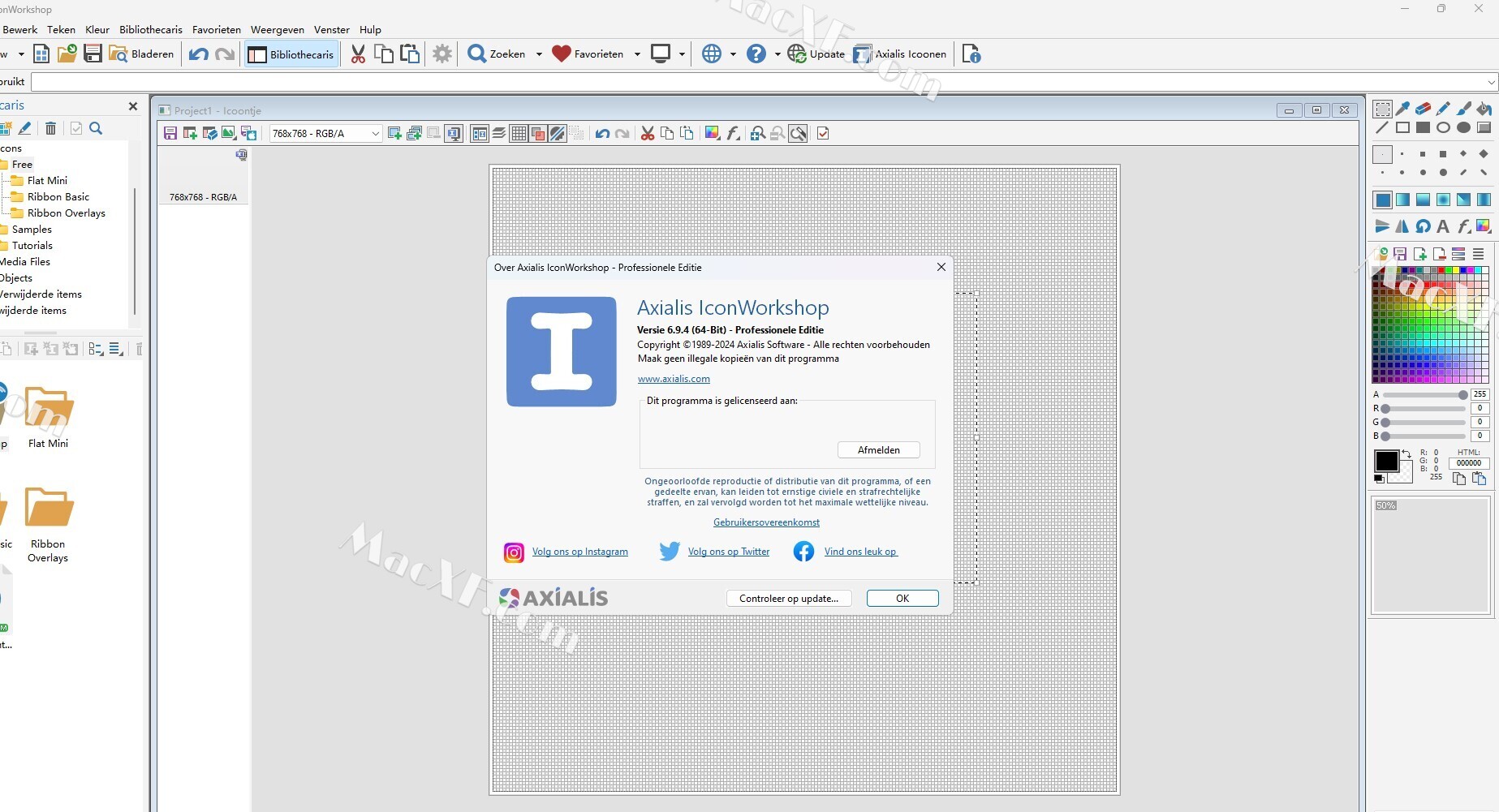
Task: Select the filled rectangle tool
Action: point(1423,127)
